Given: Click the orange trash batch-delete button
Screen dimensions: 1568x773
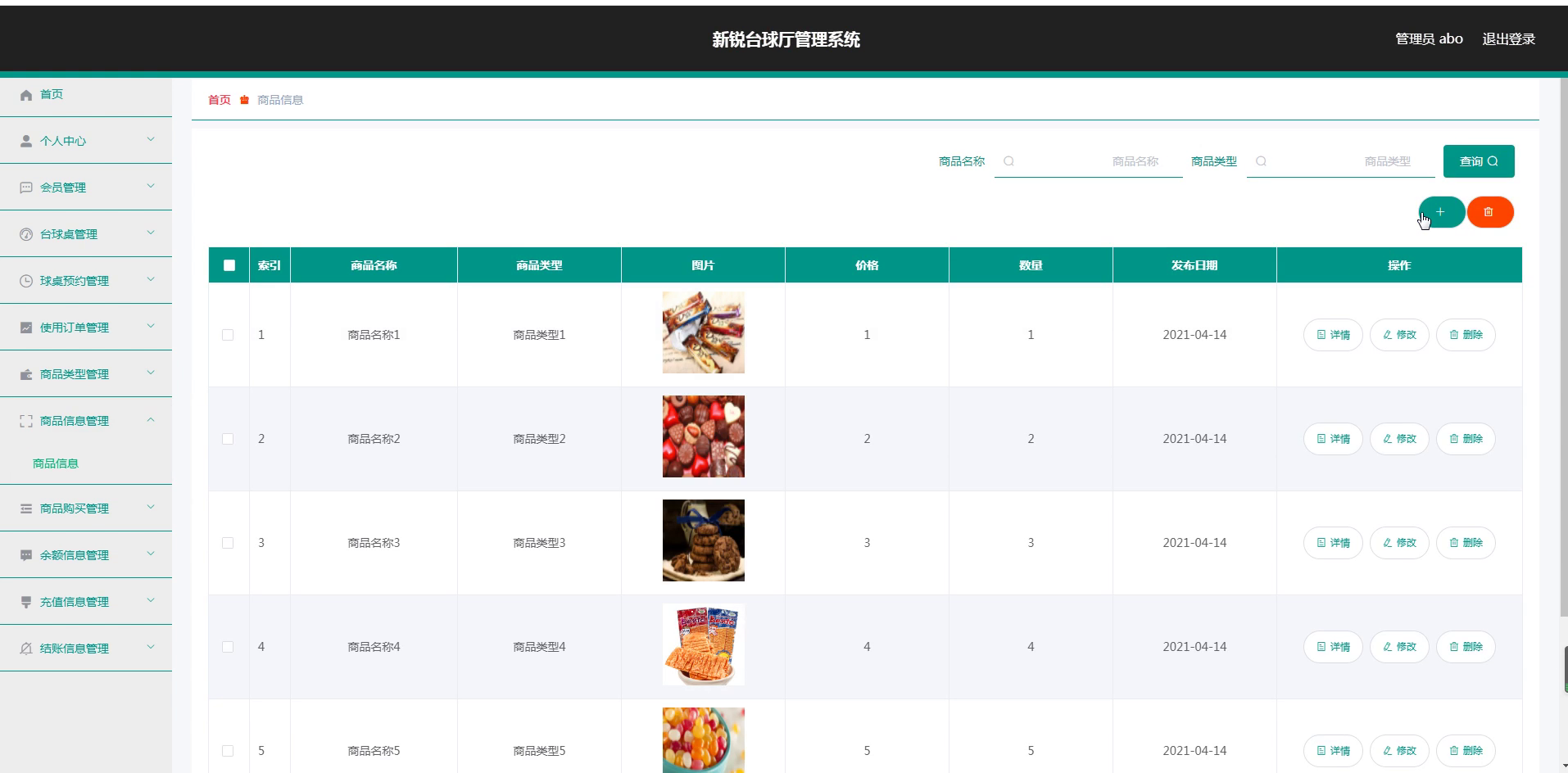Looking at the screenshot, I should (1489, 212).
